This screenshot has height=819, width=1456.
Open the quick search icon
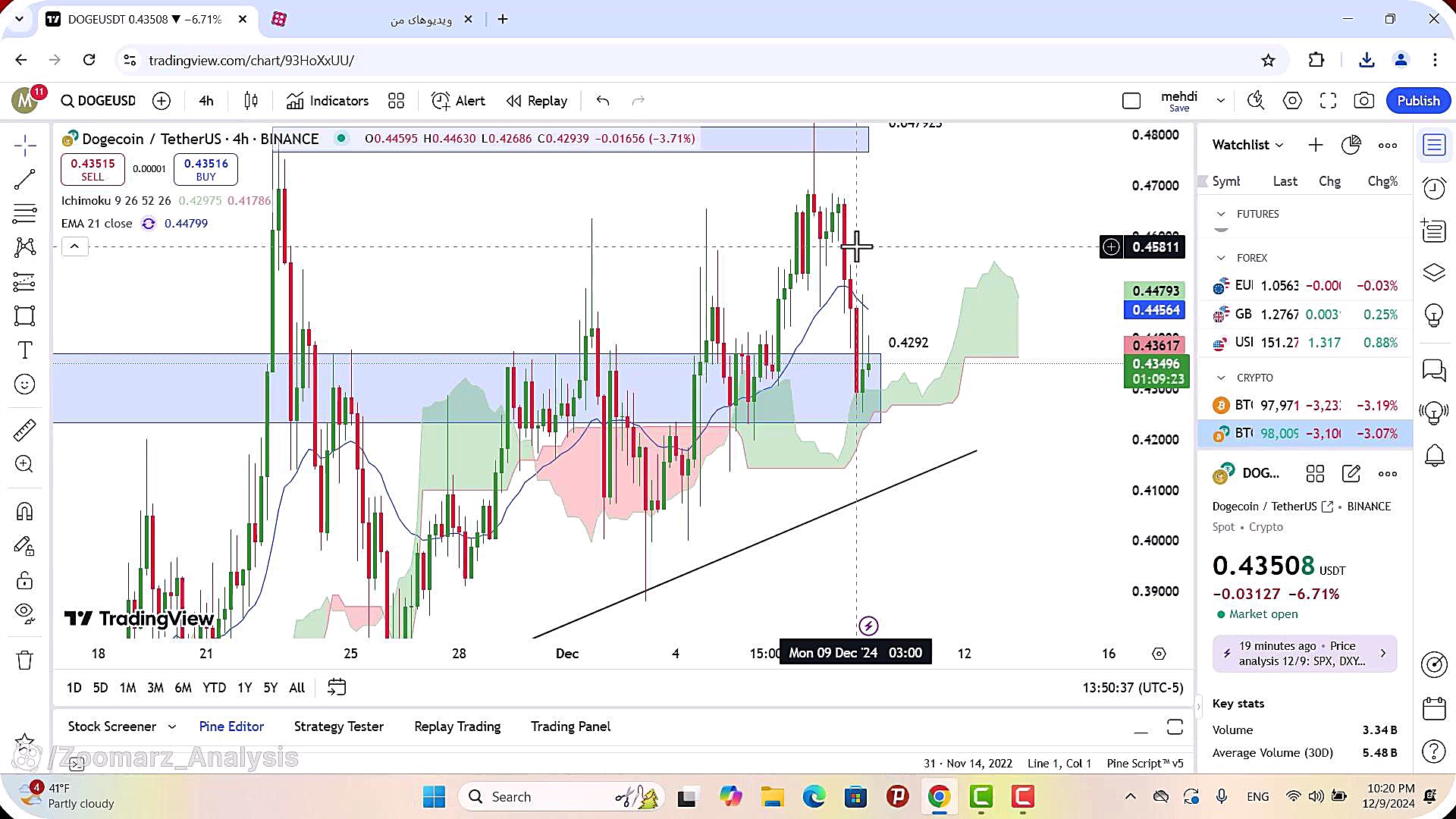[1256, 100]
